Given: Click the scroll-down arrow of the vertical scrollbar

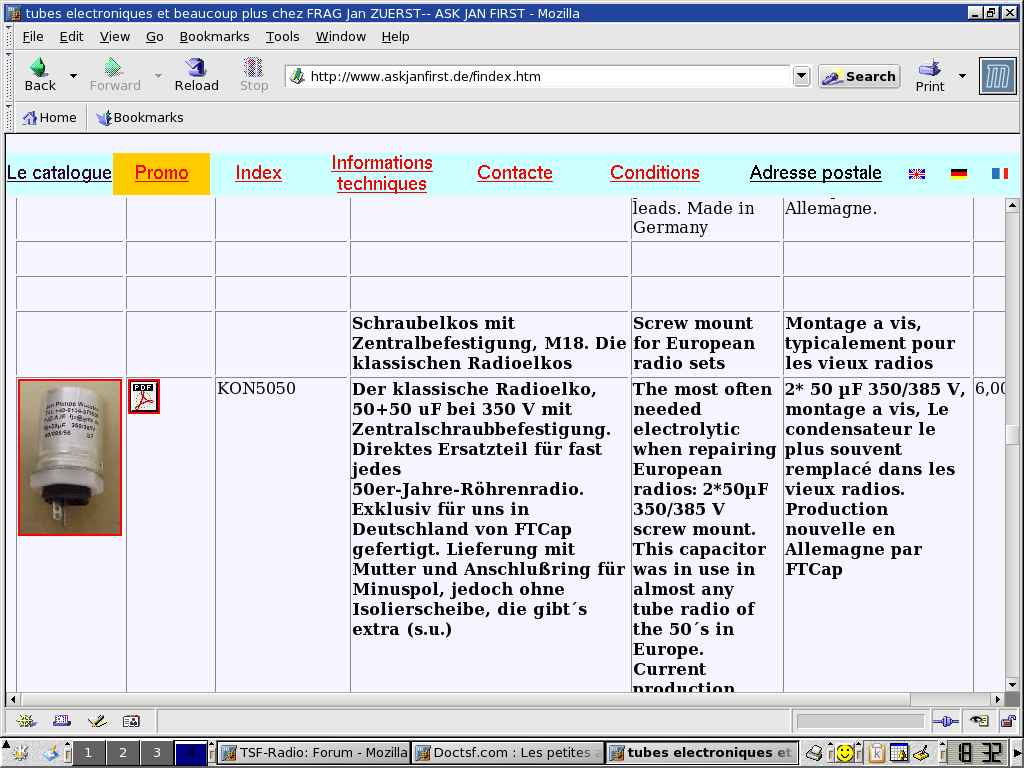Looking at the screenshot, I should [x=1012, y=685].
